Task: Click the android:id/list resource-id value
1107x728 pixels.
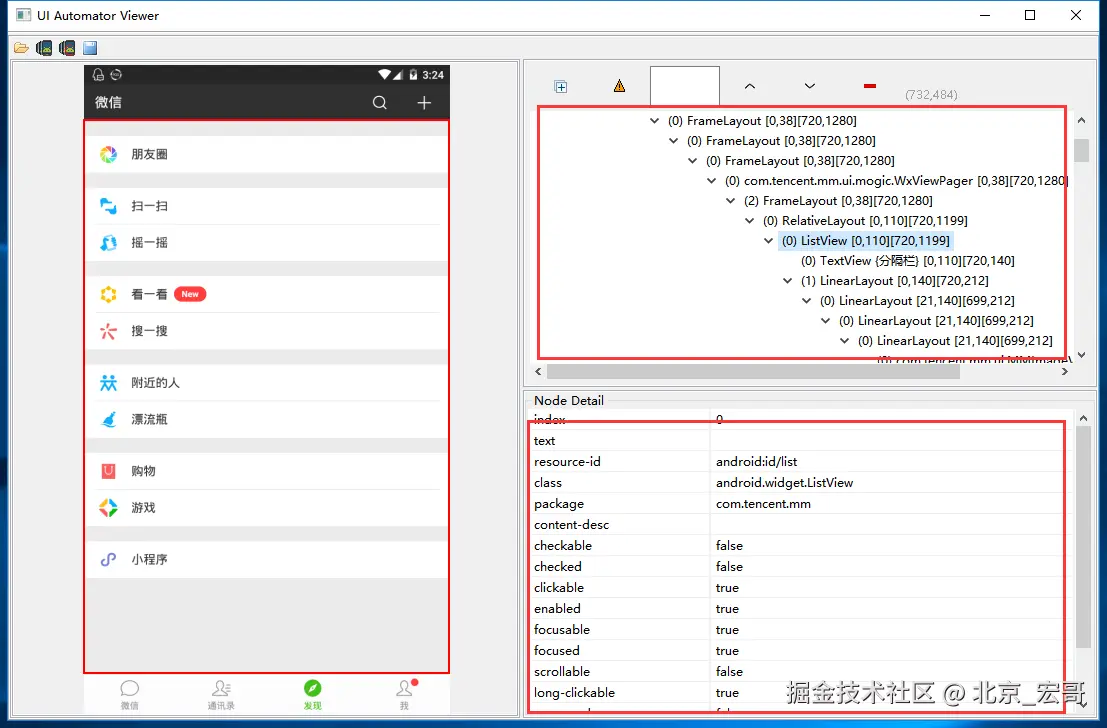Action: (756, 462)
